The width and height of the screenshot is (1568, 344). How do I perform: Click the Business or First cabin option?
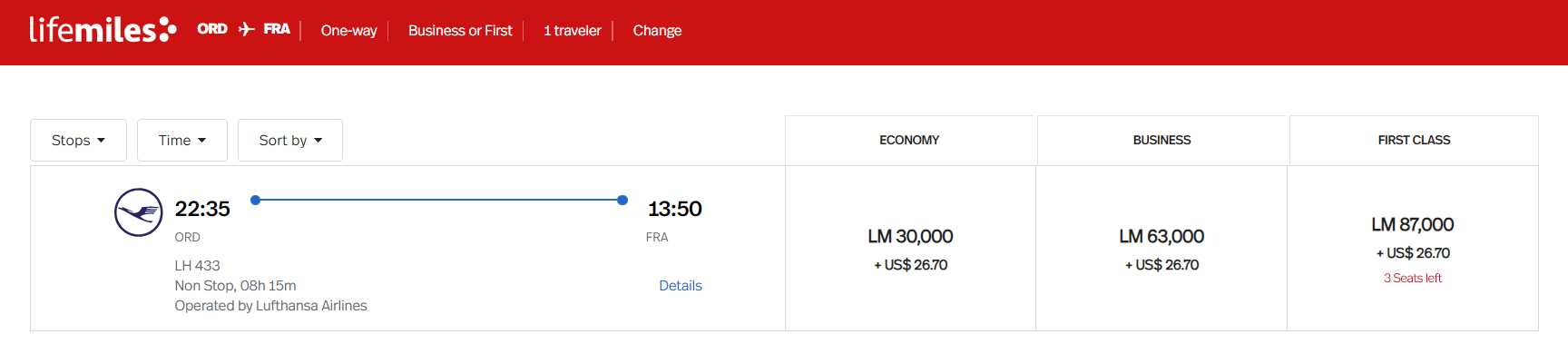pos(460,30)
